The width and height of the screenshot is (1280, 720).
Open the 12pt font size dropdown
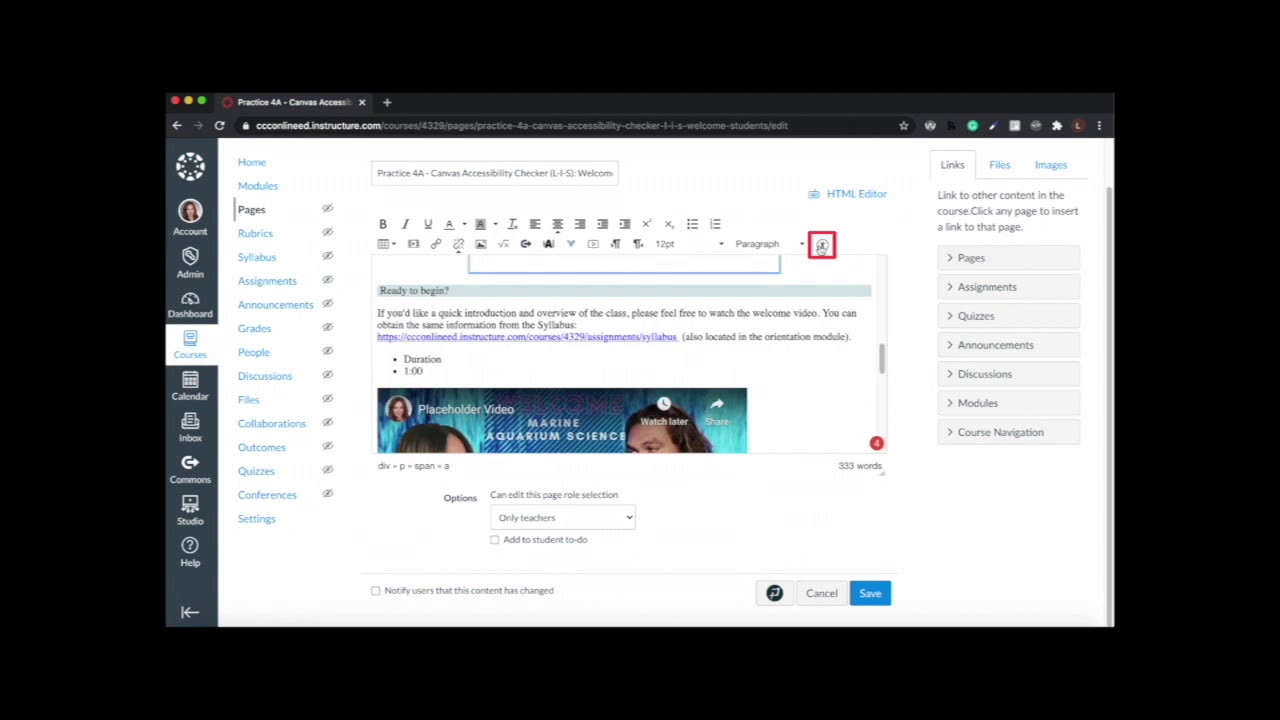(689, 244)
